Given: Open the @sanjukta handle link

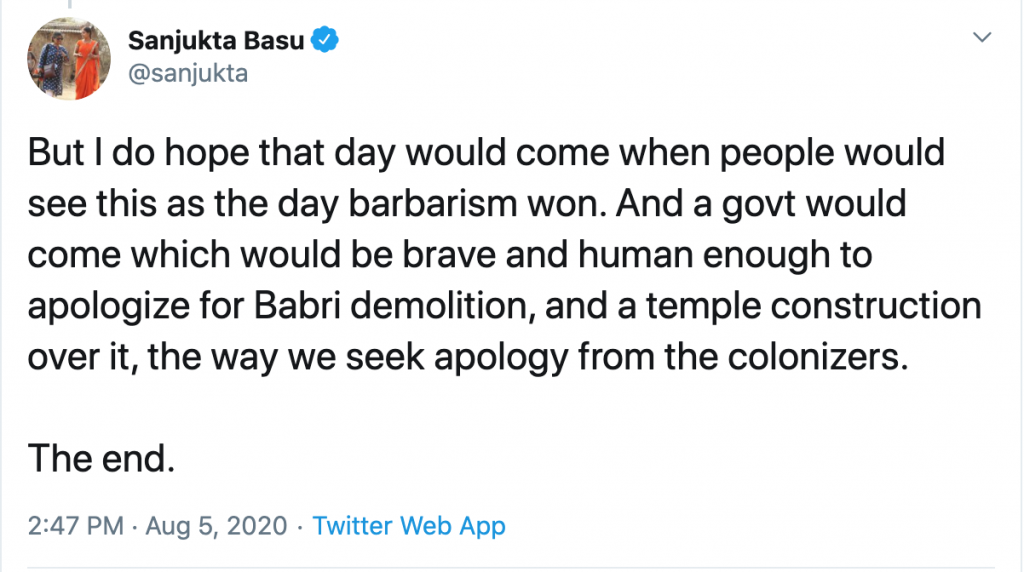Looking at the screenshot, I should [x=188, y=72].
